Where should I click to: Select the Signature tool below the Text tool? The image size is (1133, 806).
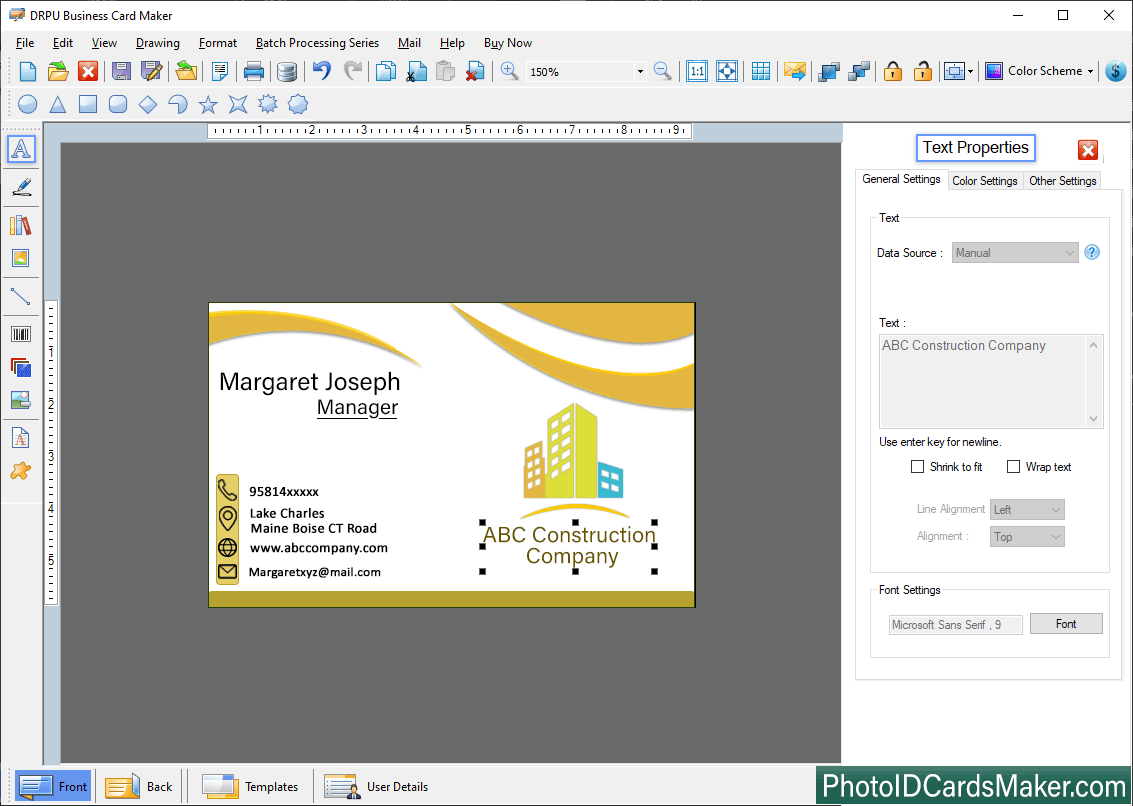[22, 187]
